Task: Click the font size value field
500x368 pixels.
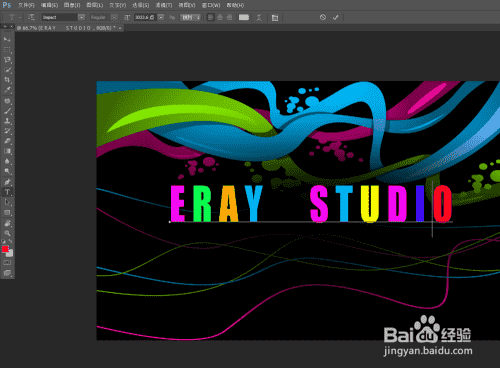Action: coord(145,17)
